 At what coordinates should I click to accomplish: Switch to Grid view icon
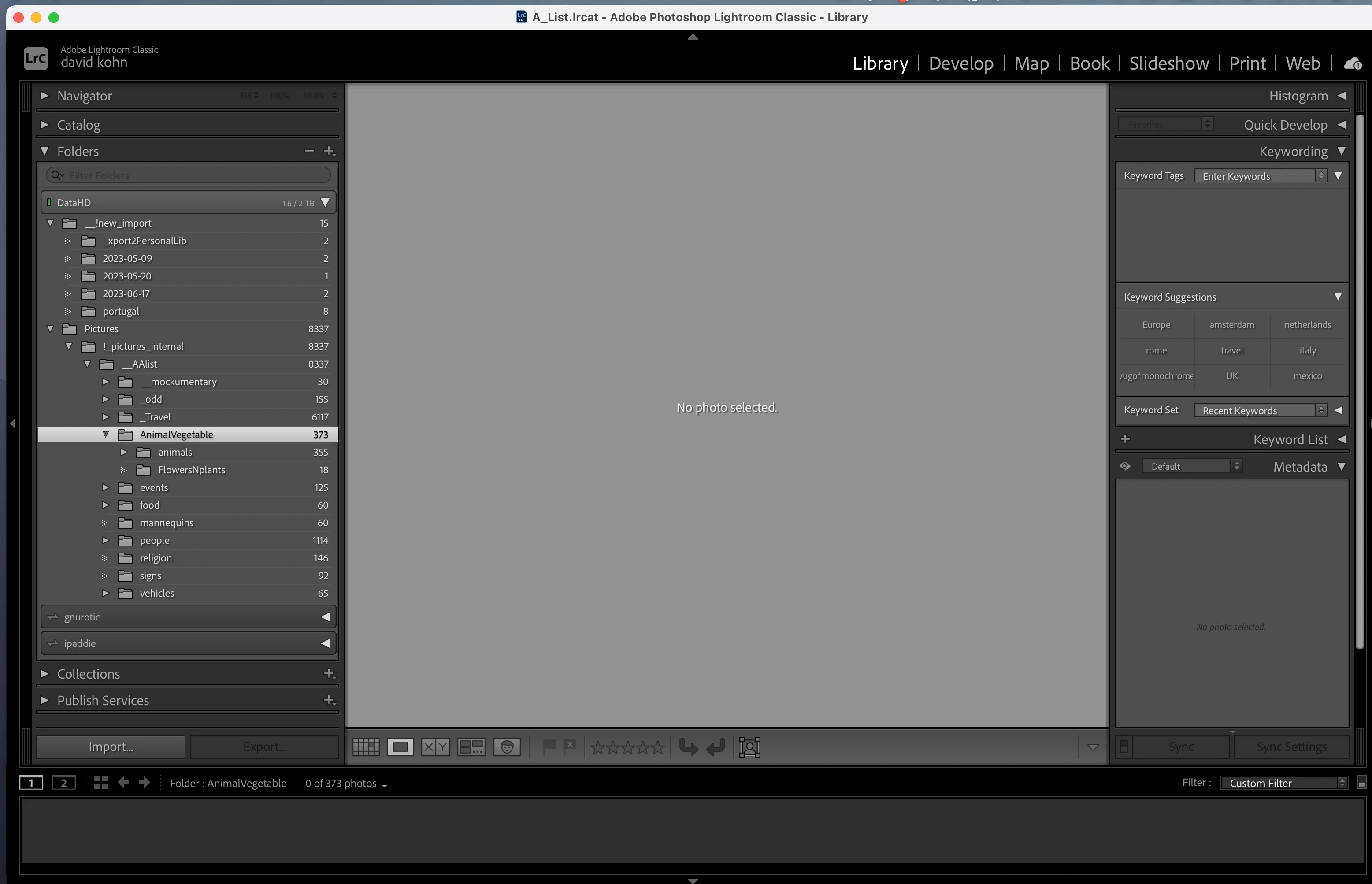[x=366, y=747]
